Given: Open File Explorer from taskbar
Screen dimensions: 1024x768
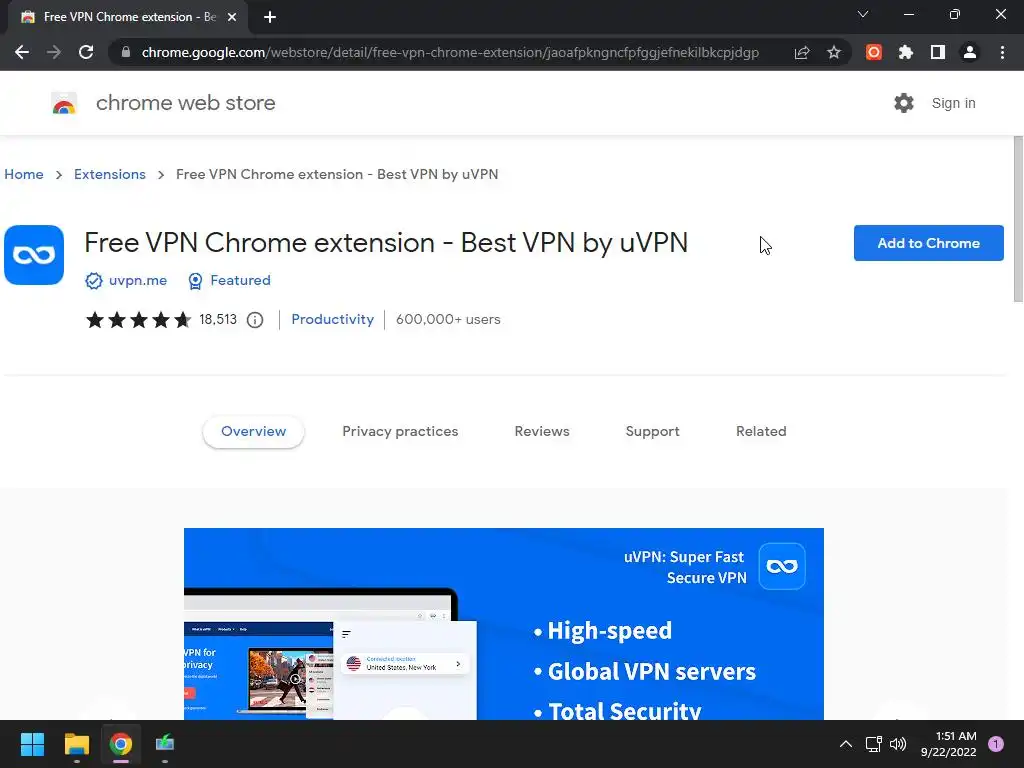Looking at the screenshot, I should (x=76, y=744).
